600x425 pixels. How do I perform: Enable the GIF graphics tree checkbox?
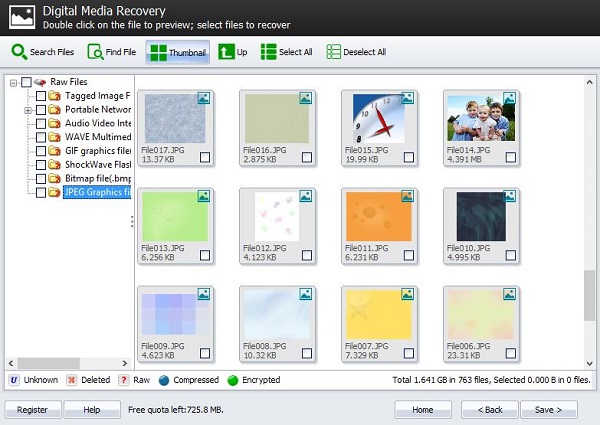[41, 151]
